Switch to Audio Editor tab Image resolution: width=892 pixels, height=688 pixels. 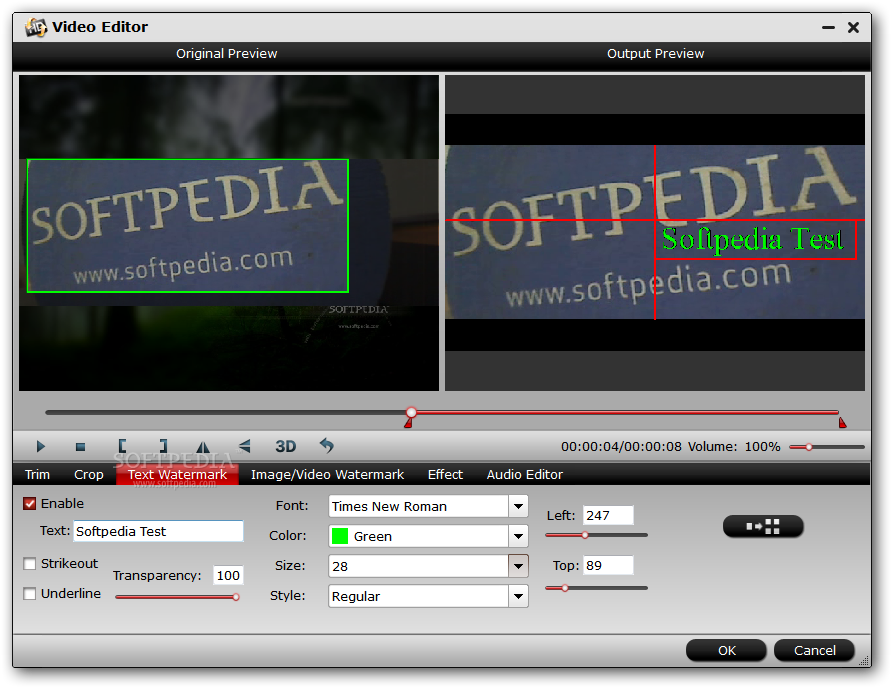tap(525, 475)
